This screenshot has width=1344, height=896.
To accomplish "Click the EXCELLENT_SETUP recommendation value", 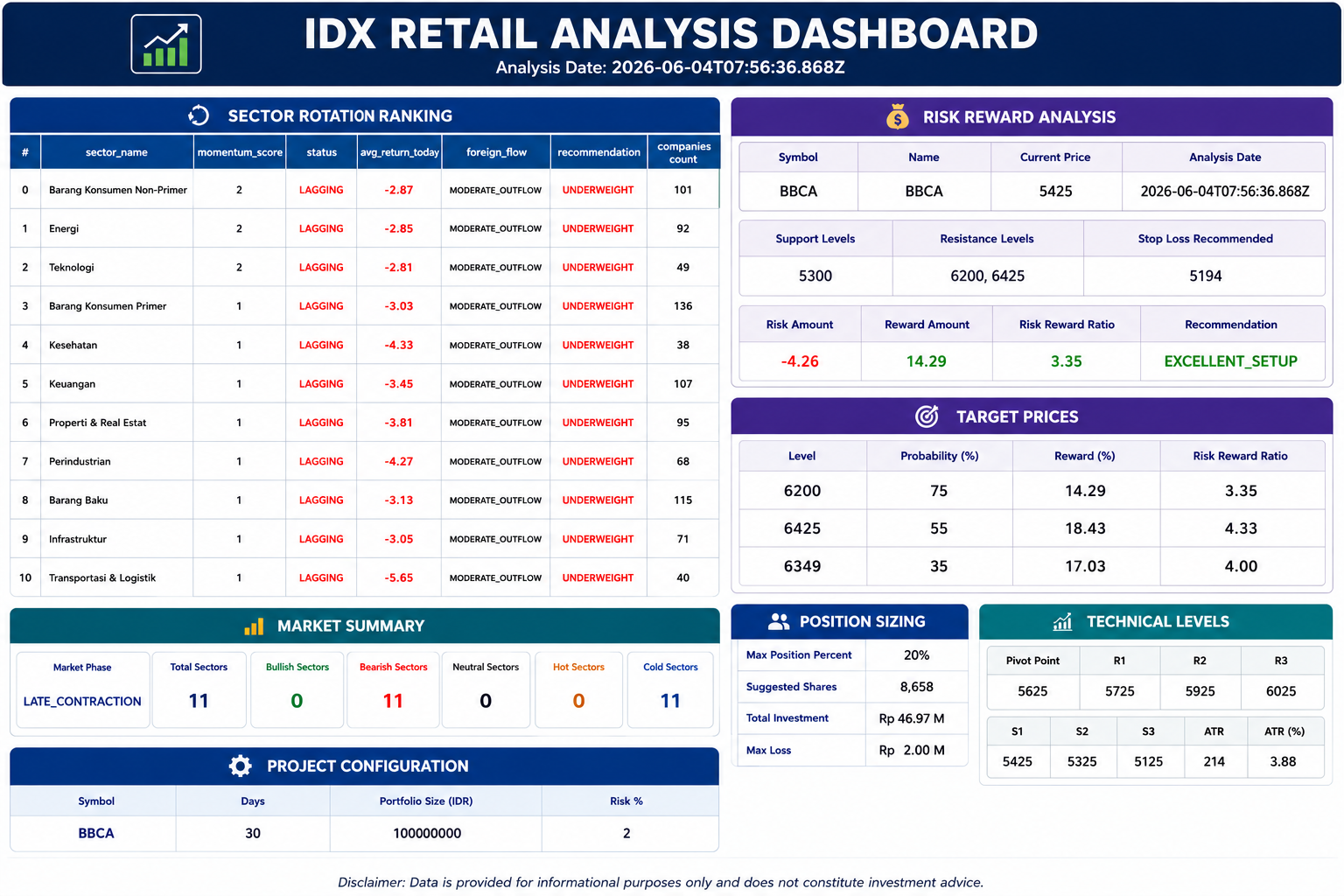I will (x=1230, y=361).
